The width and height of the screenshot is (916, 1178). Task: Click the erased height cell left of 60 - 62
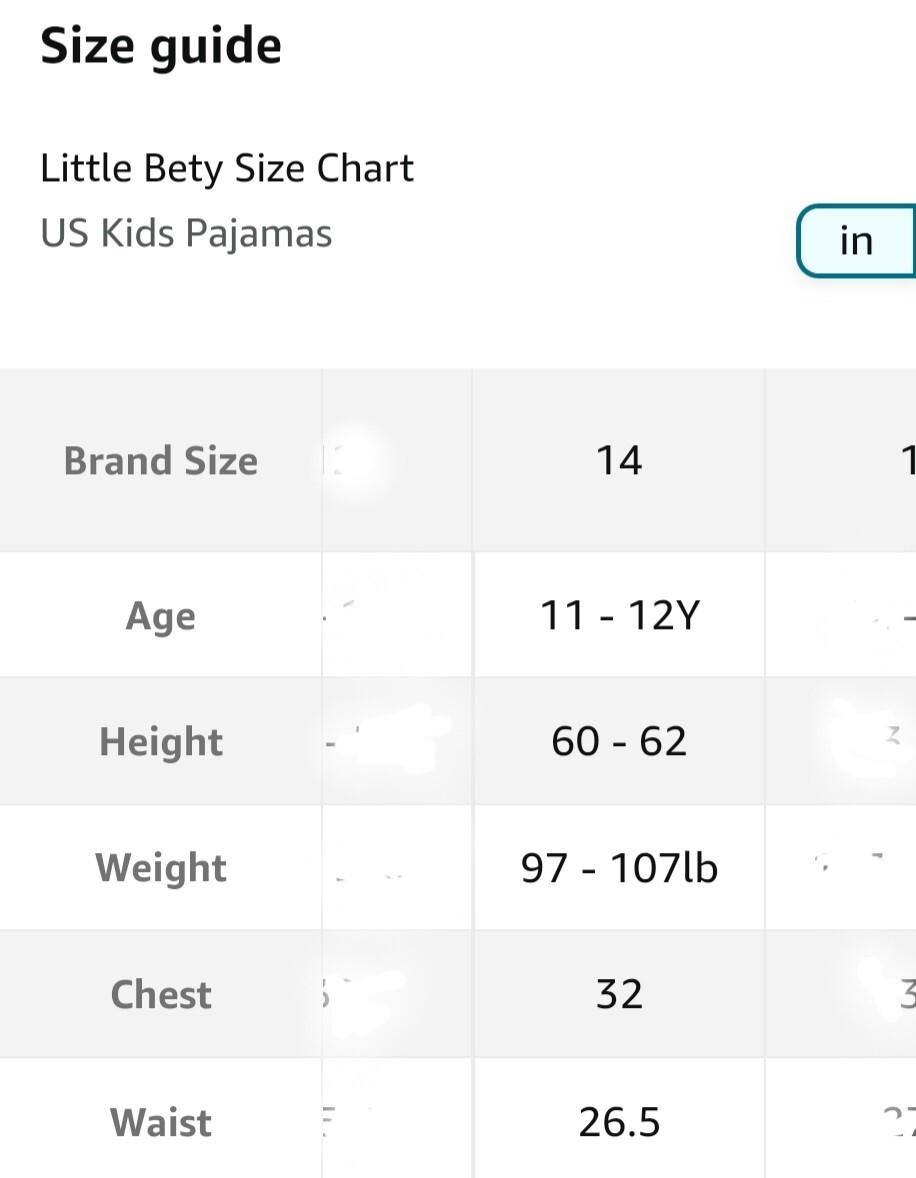[397, 742]
